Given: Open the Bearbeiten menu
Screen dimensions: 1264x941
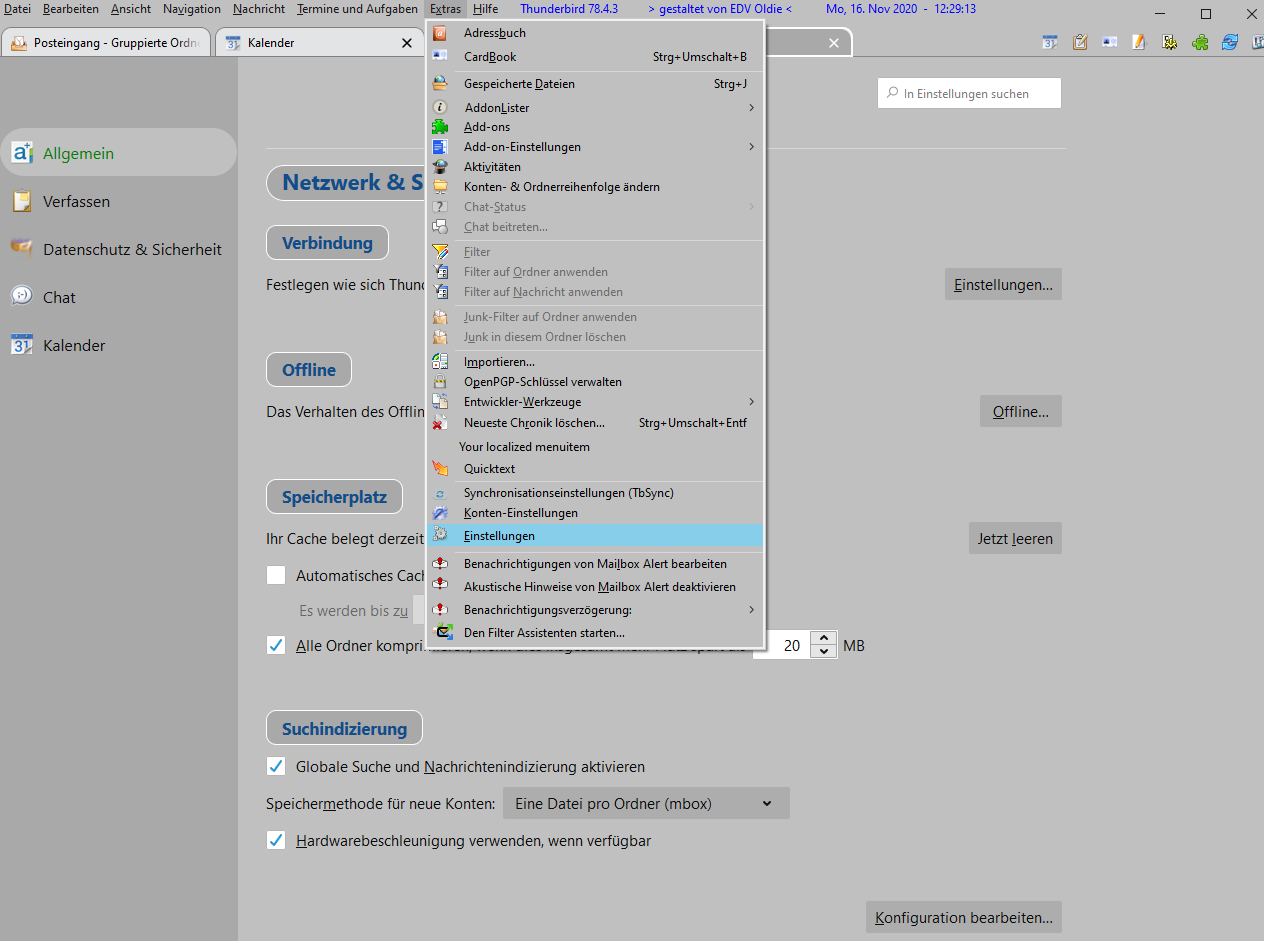Looking at the screenshot, I should coord(71,9).
